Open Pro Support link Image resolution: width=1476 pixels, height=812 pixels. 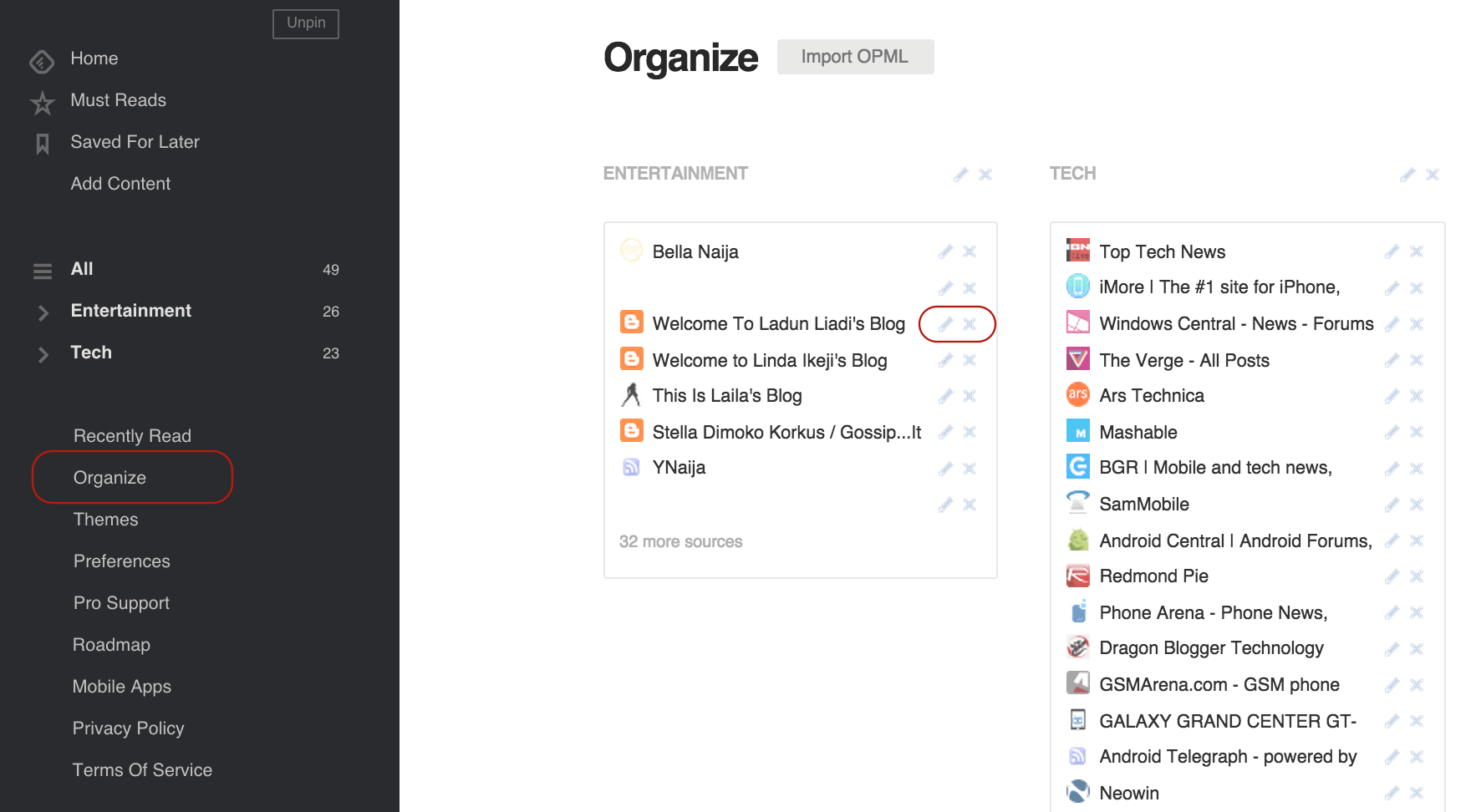tap(121, 603)
